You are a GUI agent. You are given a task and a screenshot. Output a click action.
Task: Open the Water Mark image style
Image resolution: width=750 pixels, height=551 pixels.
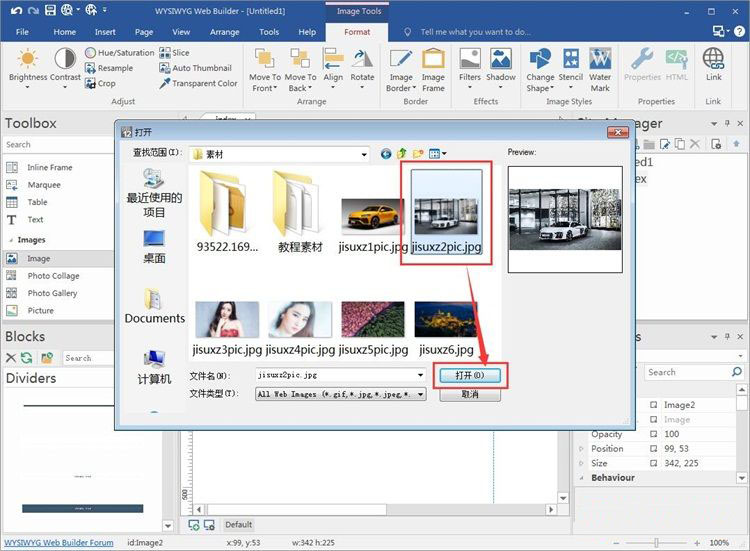click(600, 68)
